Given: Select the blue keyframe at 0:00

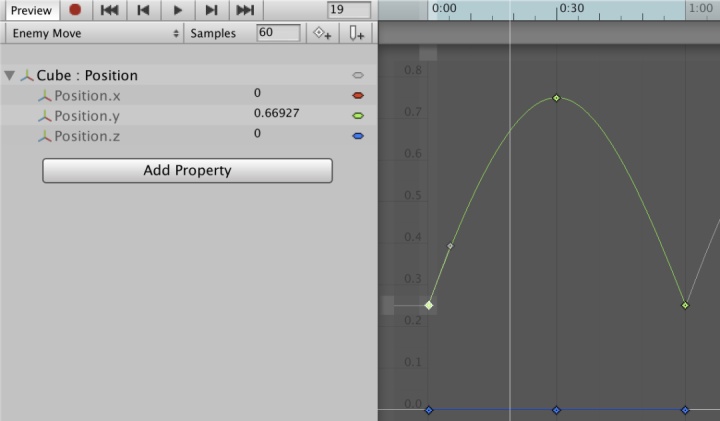Looking at the screenshot, I should (x=429, y=410).
